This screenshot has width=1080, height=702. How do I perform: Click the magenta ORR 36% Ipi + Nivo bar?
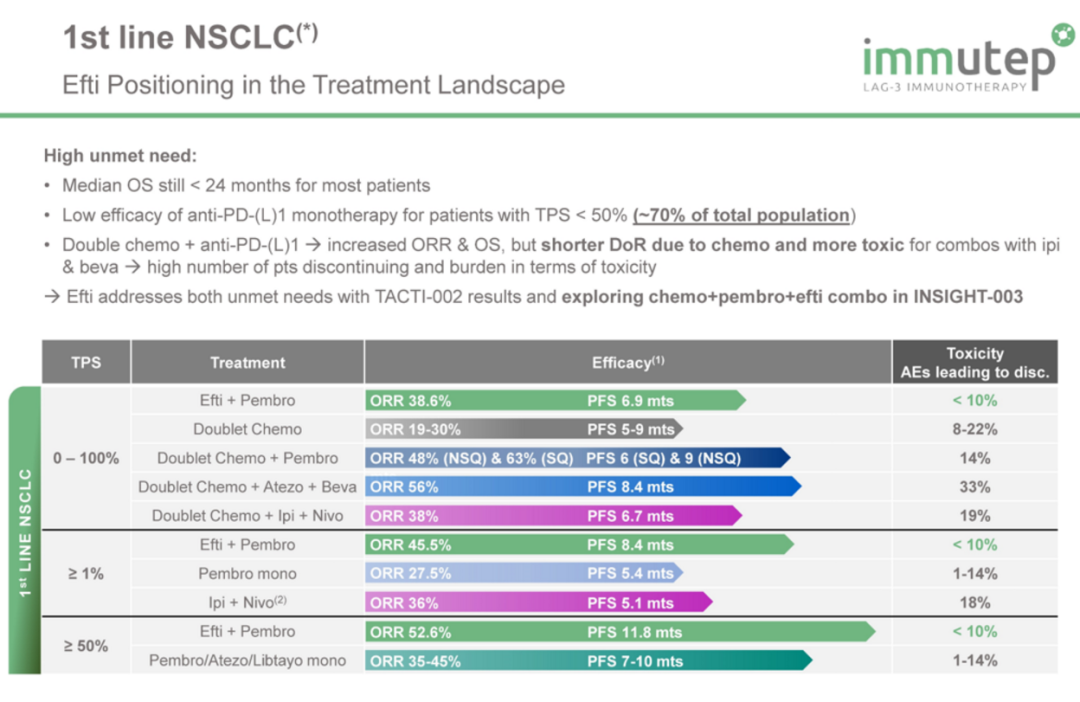click(x=539, y=603)
